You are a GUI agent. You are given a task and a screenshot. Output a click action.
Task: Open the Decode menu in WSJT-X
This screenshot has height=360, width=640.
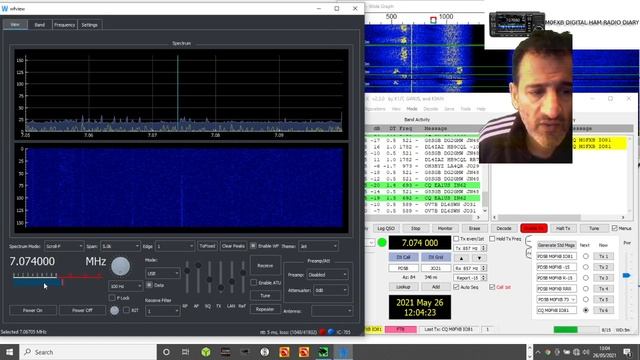tap(431, 109)
